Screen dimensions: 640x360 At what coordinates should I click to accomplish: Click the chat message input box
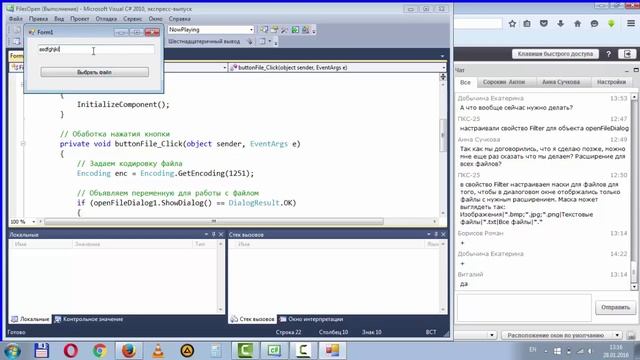524,307
